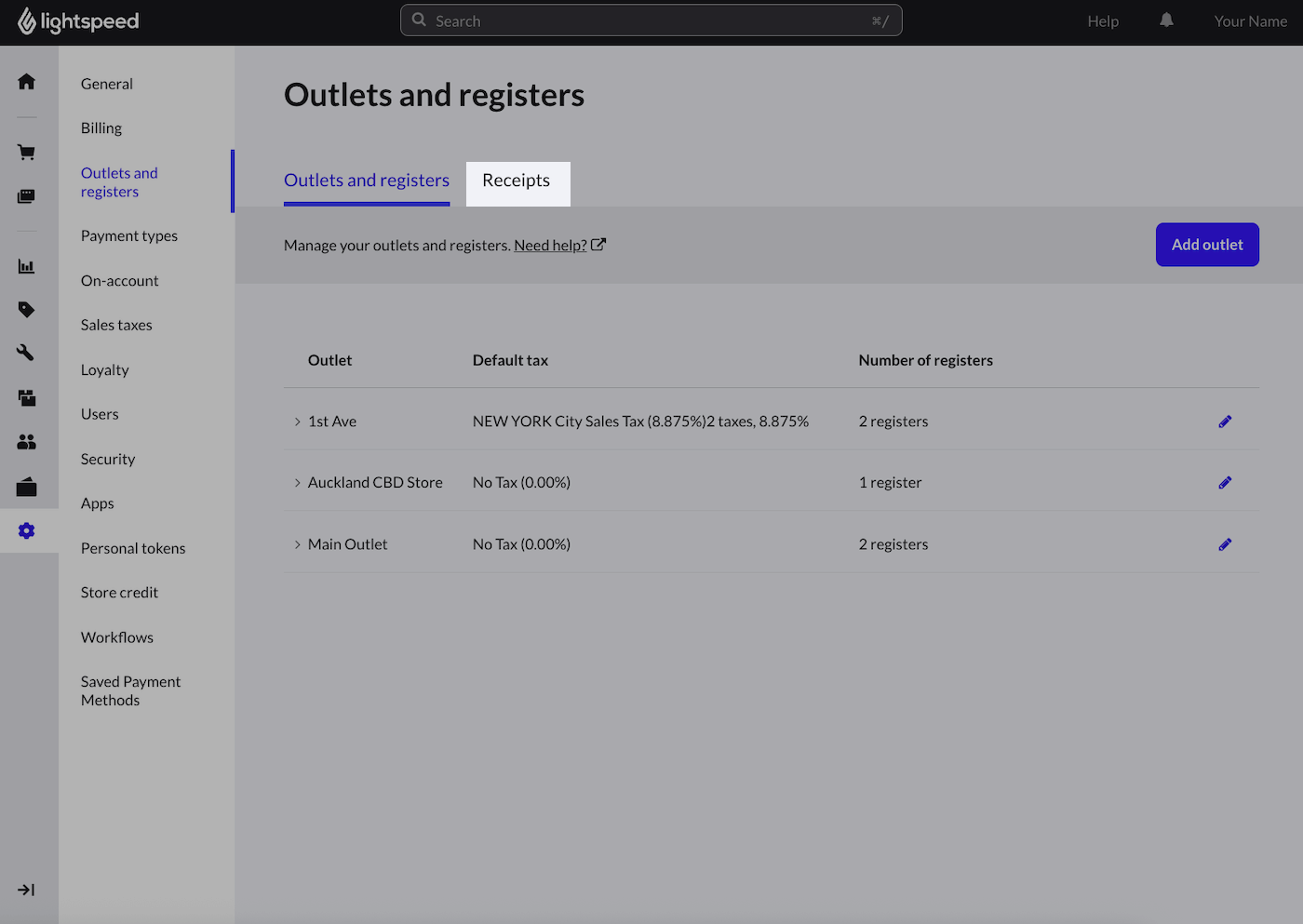Expand the 1st Ave outlet row

(x=297, y=422)
